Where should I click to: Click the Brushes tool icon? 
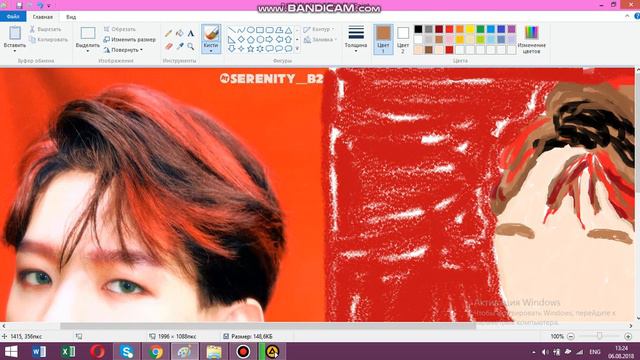click(211, 33)
